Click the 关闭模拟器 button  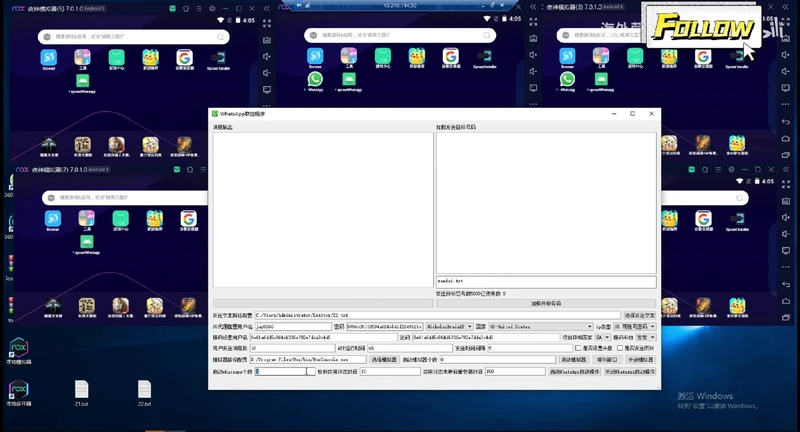coord(640,360)
